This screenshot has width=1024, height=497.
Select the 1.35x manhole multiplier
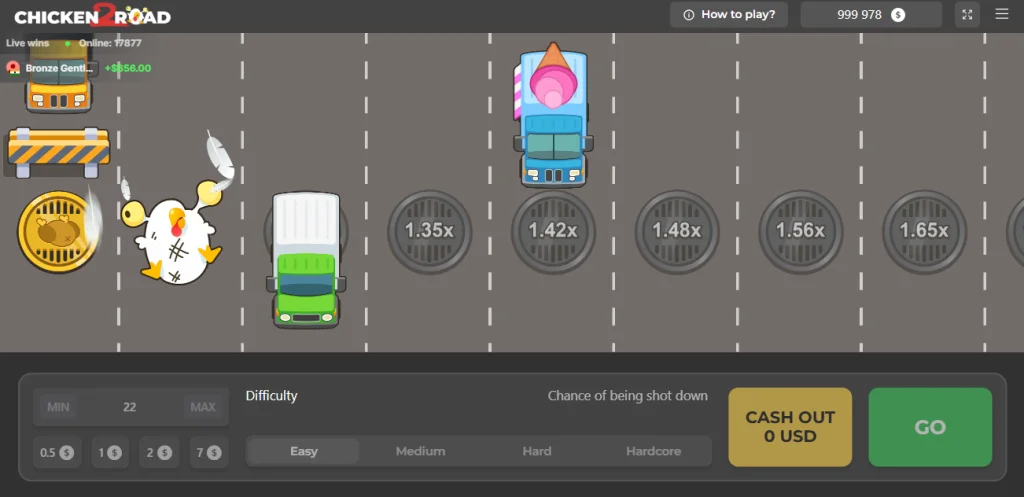point(429,231)
